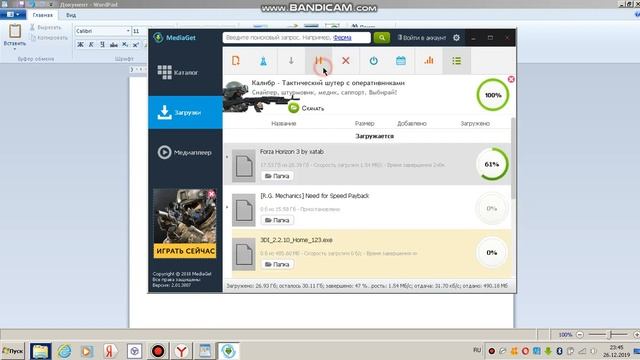Image resolution: width=640 pixels, height=360 pixels.
Task: Sort downloads by 'Название' column header
Action: point(284,123)
